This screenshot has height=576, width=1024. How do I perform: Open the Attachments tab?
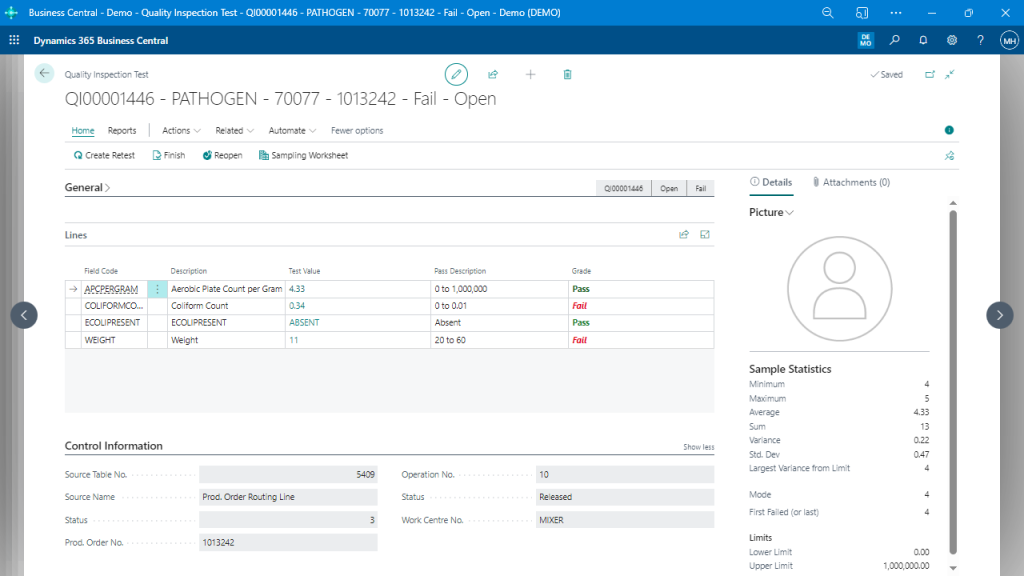pos(851,182)
